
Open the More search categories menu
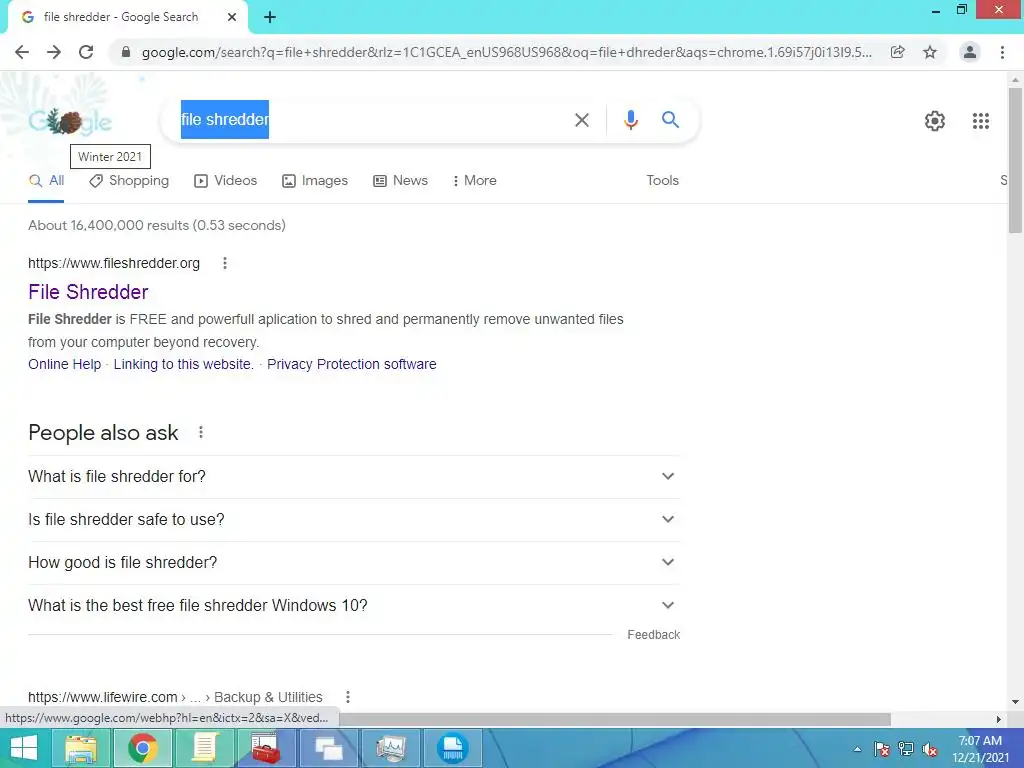tap(475, 181)
